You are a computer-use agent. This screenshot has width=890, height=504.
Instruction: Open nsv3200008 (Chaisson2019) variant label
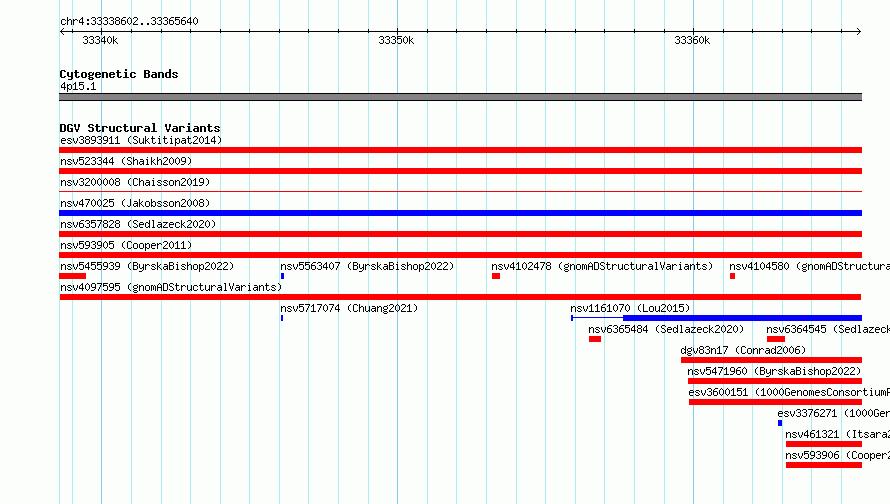135,182
